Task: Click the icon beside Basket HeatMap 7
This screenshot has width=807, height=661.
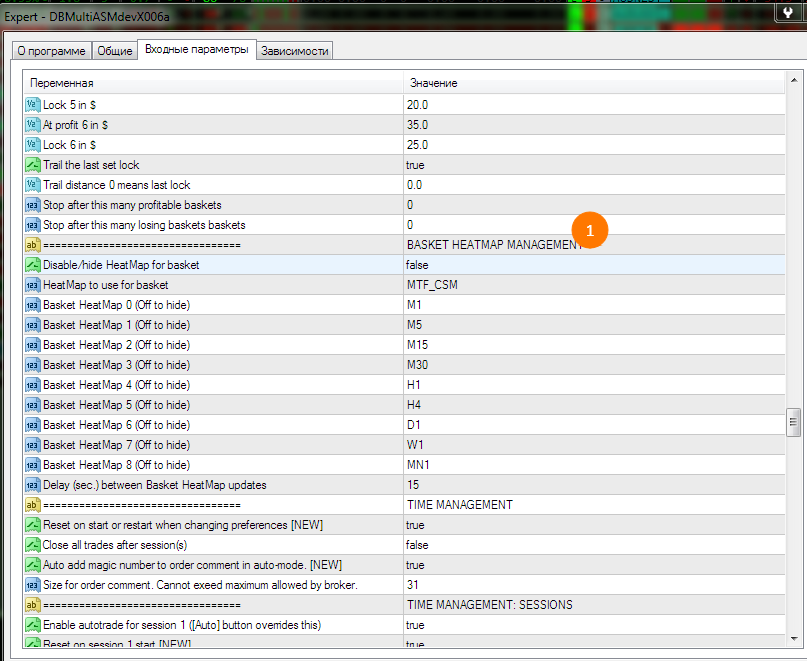Action: click(x=32, y=445)
